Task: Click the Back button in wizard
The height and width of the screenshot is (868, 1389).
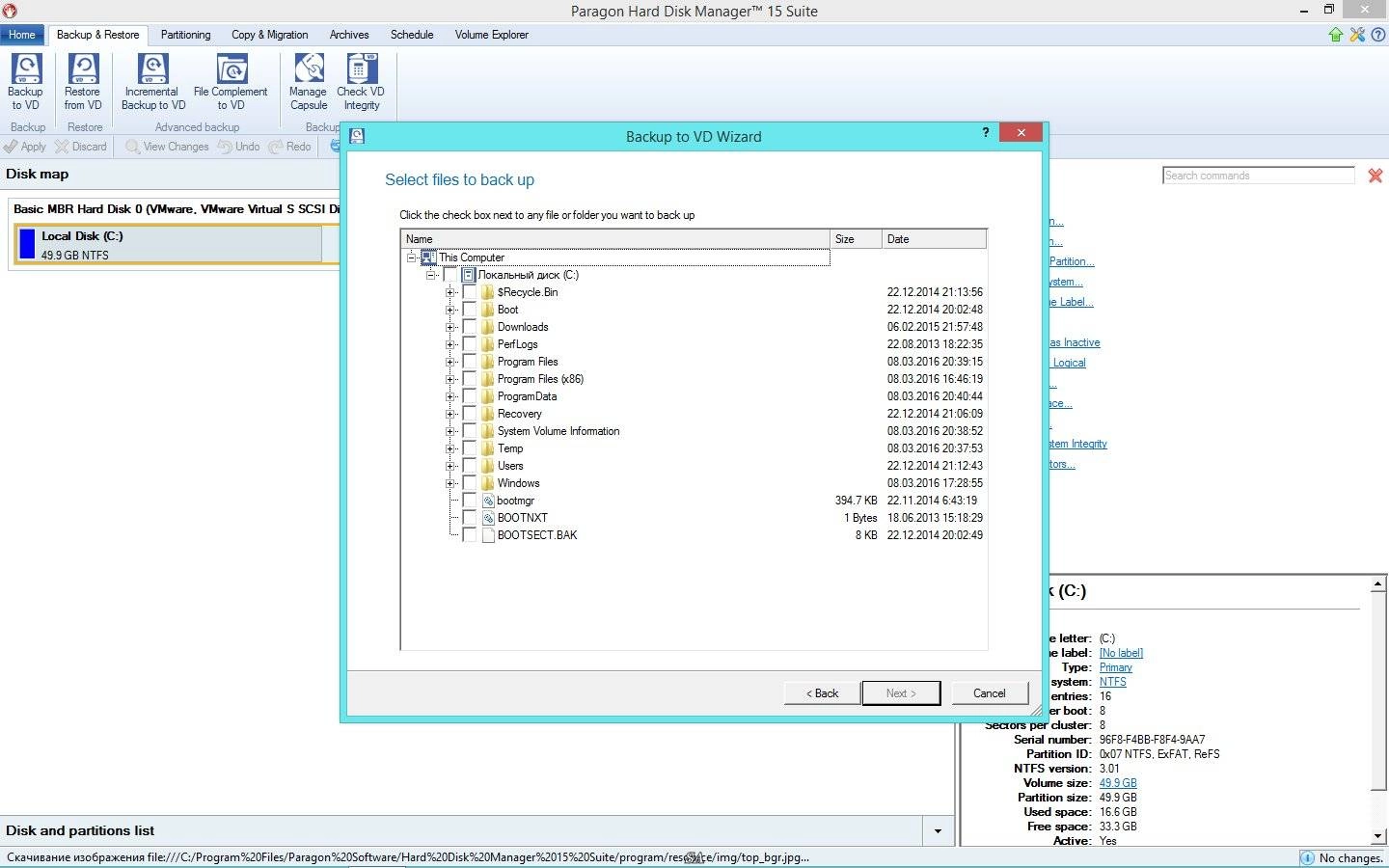Action: (823, 693)
